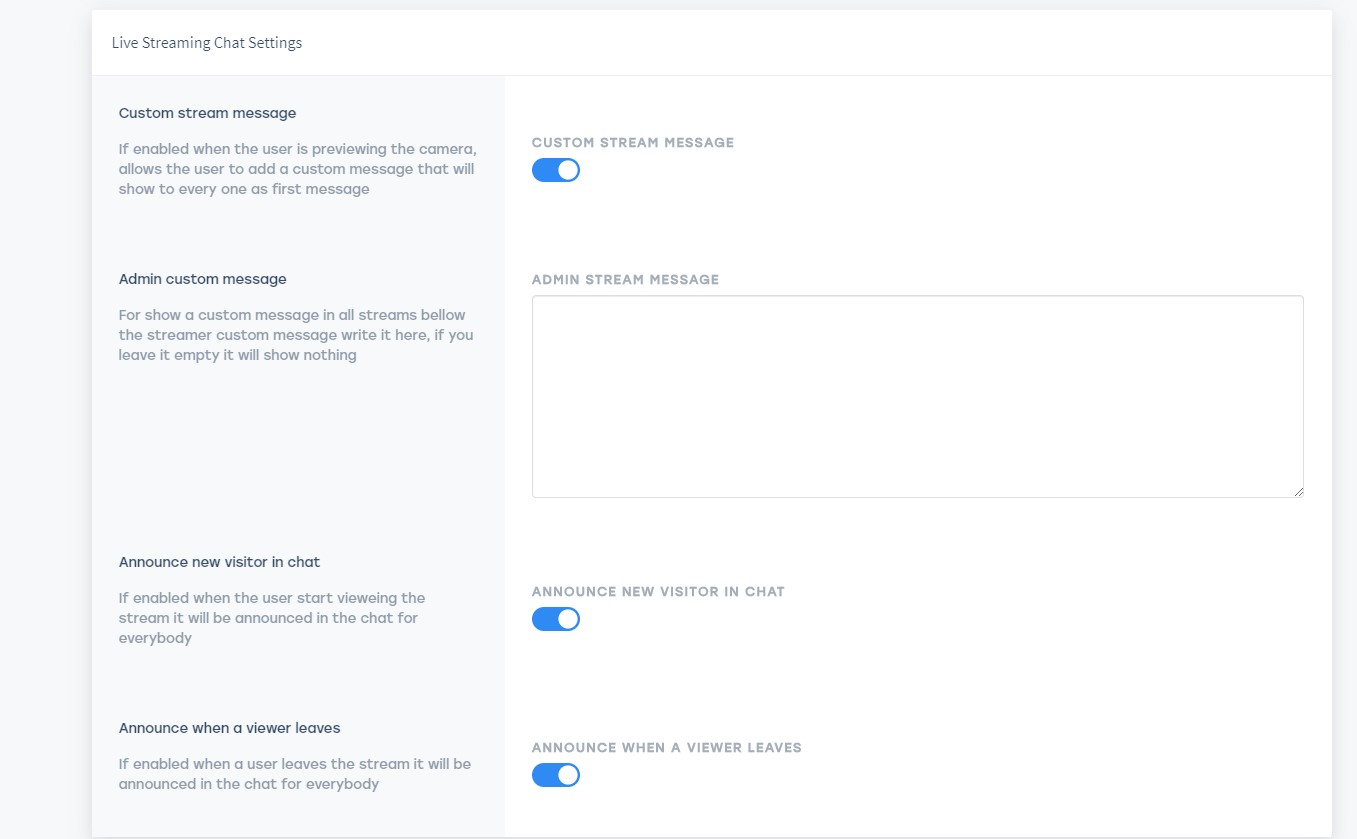Viewport: 1357px width, 839px height.
Task: Click the CUSTOM STREAM MESSAGE field label
Action: click(633, 143)
